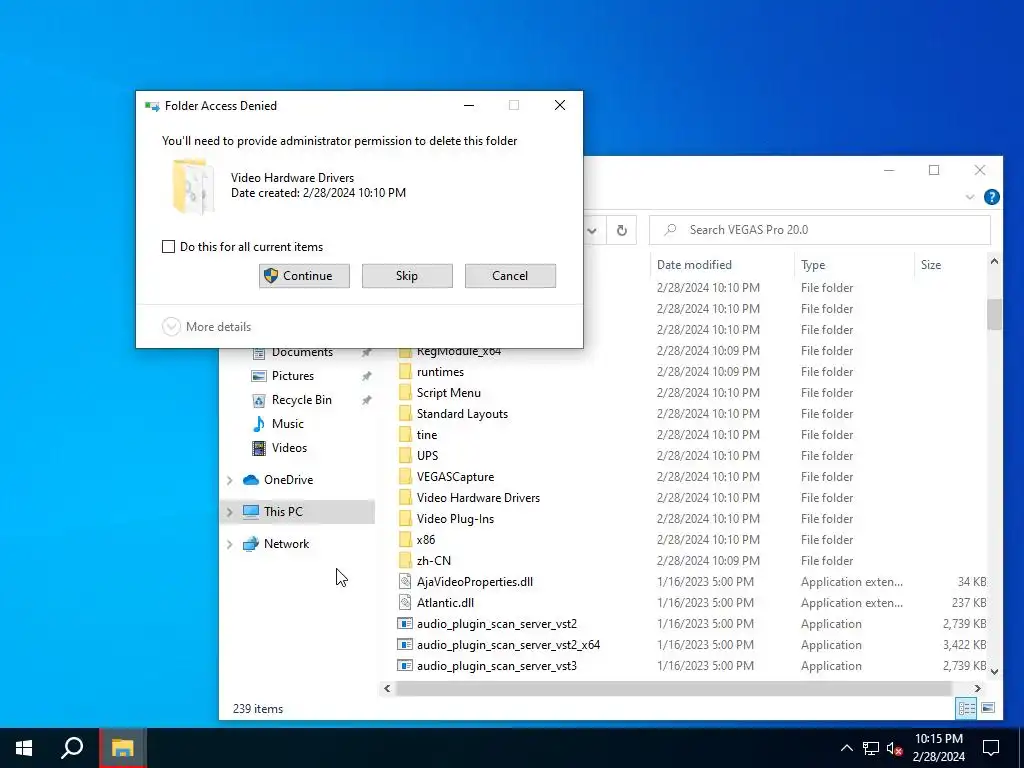Open taskbar Search
This screenshot has height=768, width=1024.
click(72, 748)
